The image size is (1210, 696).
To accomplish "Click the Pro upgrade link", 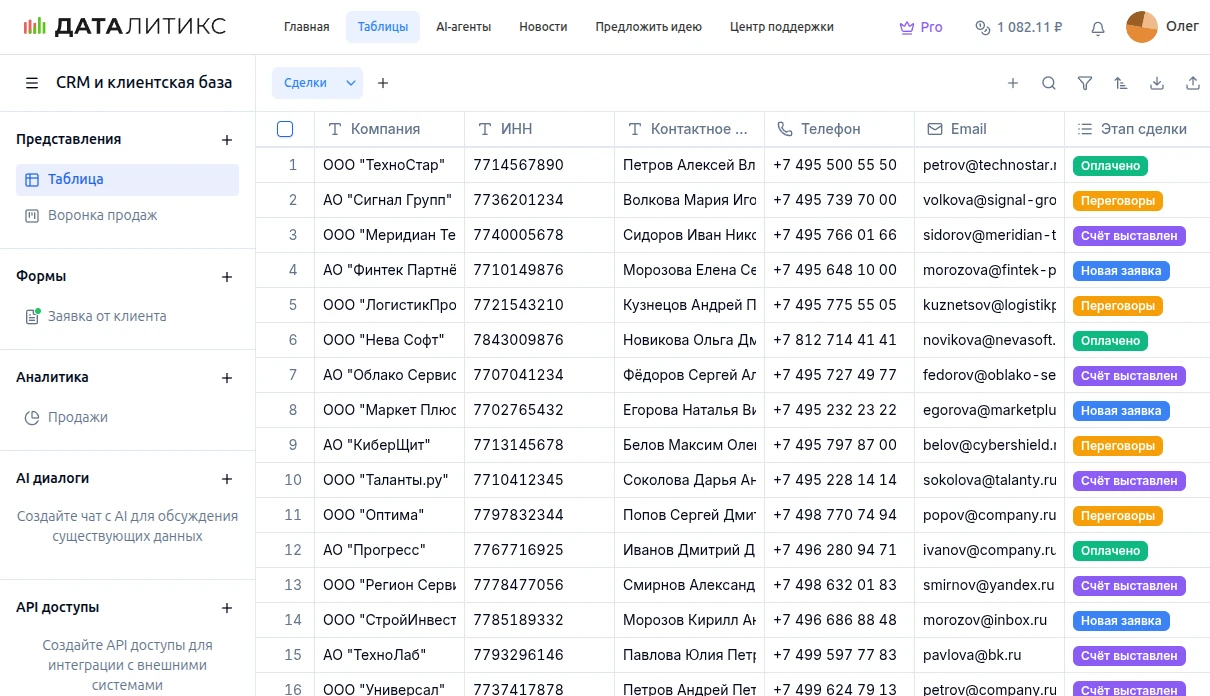I will (x=920, y=28).
